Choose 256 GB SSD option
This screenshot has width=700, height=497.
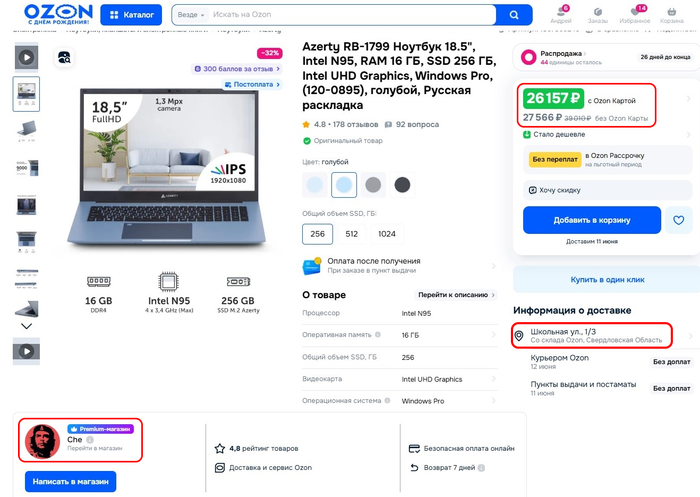coord(317,234)
